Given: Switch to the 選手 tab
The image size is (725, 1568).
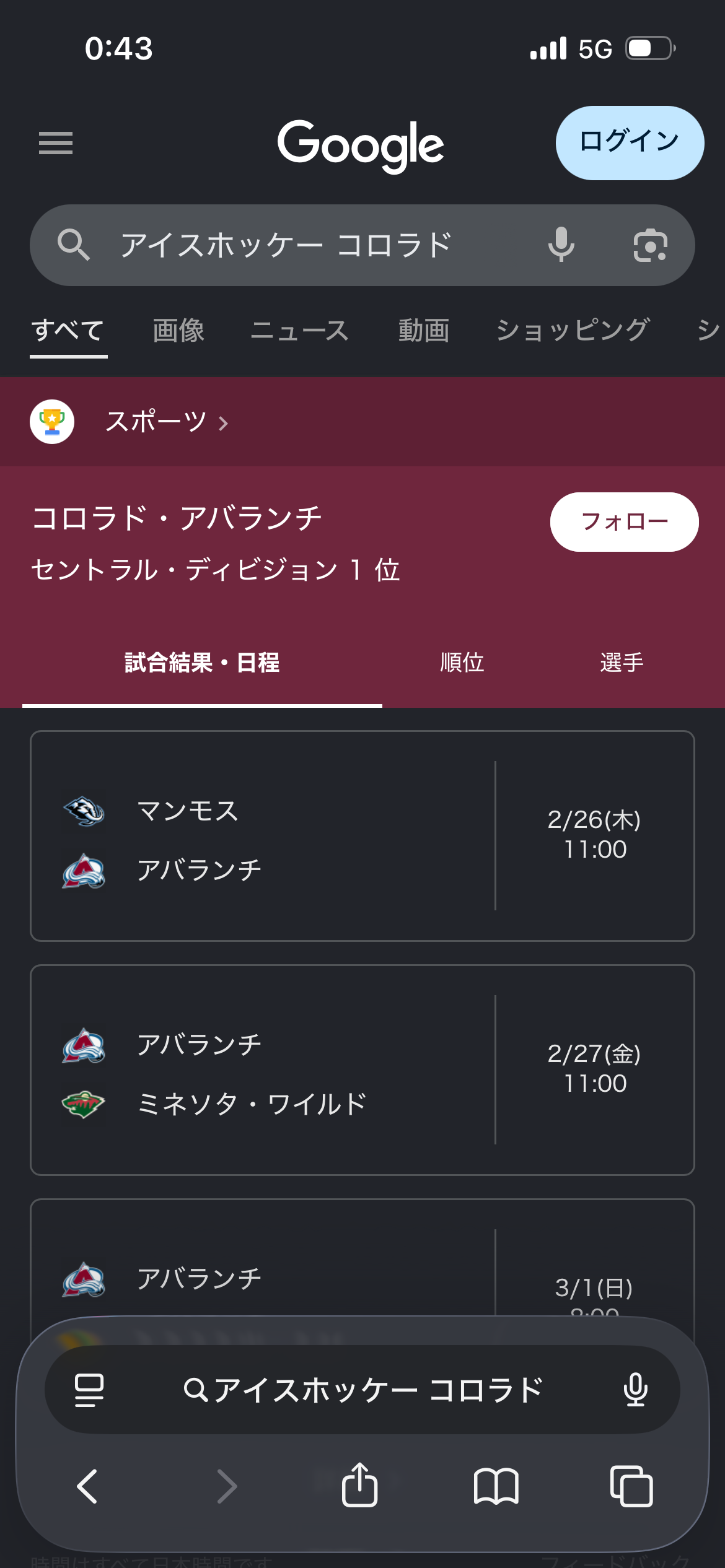Looking at the screenshot, I should (622, 663).
